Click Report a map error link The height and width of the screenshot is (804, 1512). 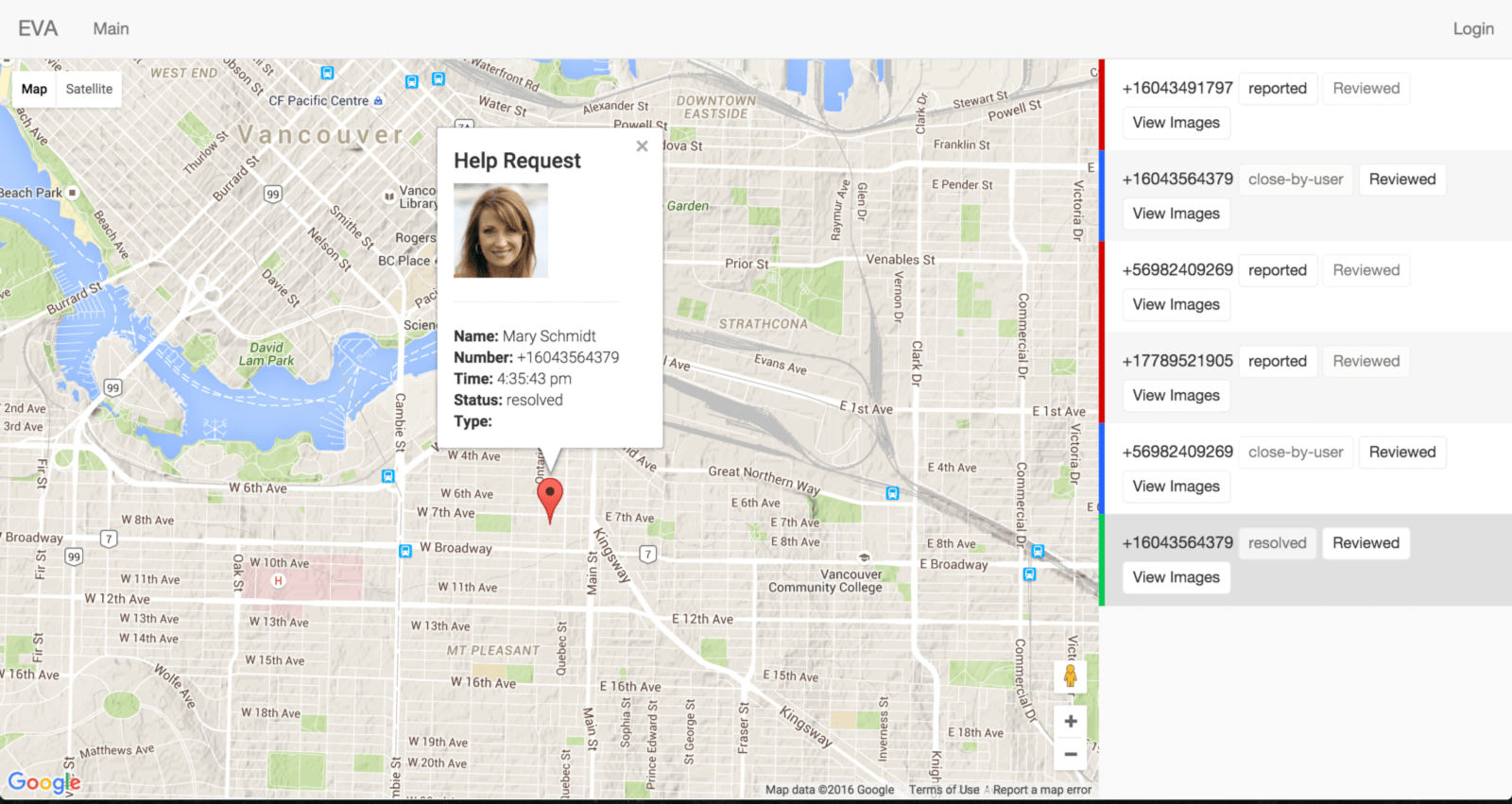pos(1041,790)
